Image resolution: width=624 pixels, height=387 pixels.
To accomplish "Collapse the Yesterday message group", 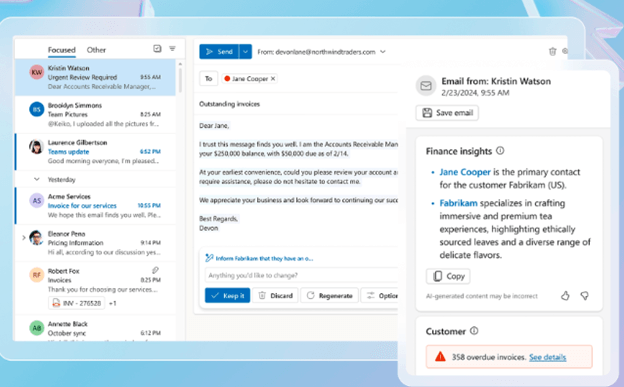I will tap(37, 179).
